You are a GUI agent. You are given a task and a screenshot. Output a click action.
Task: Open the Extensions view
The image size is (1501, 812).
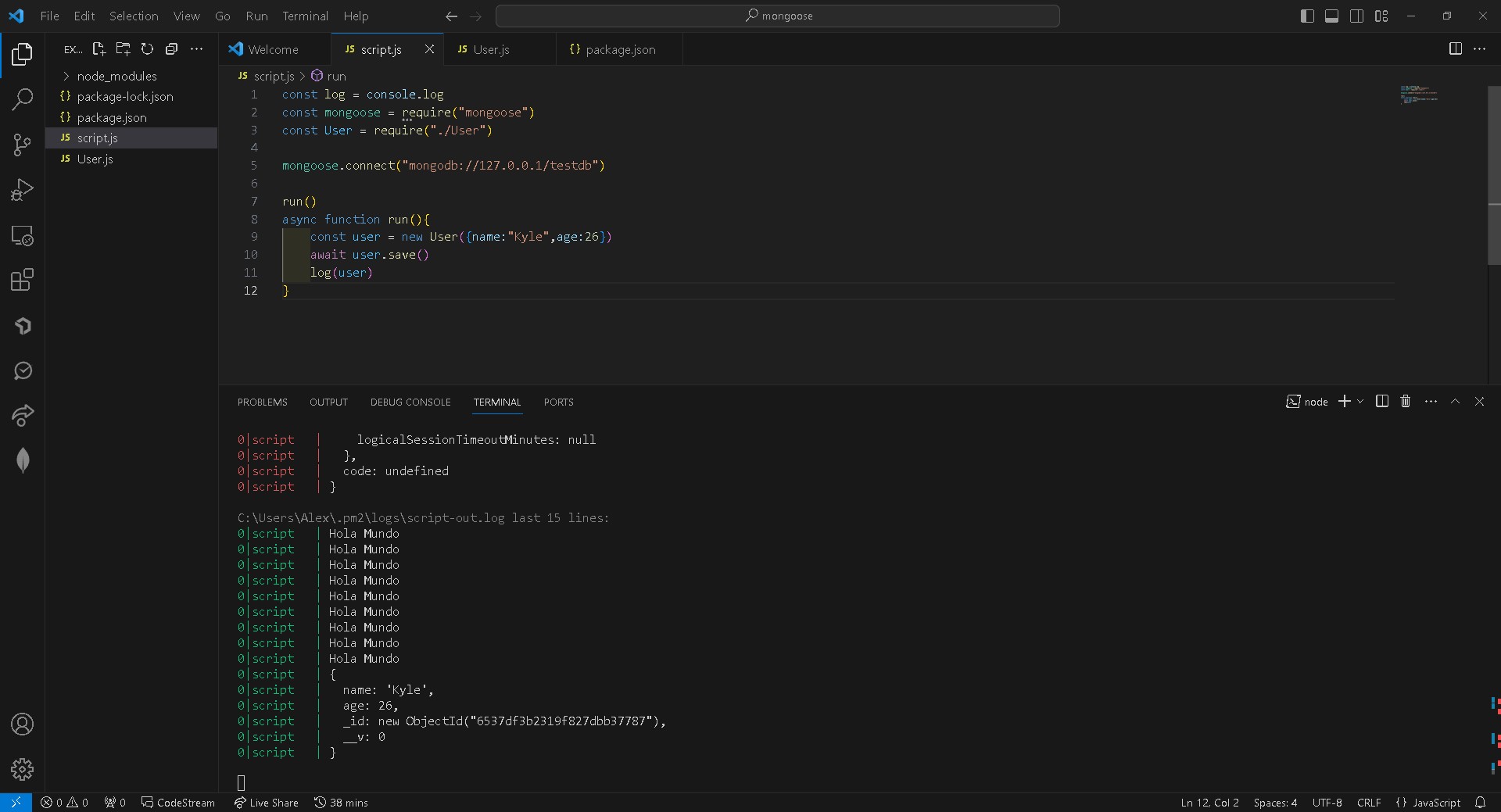tap(22, 280)
